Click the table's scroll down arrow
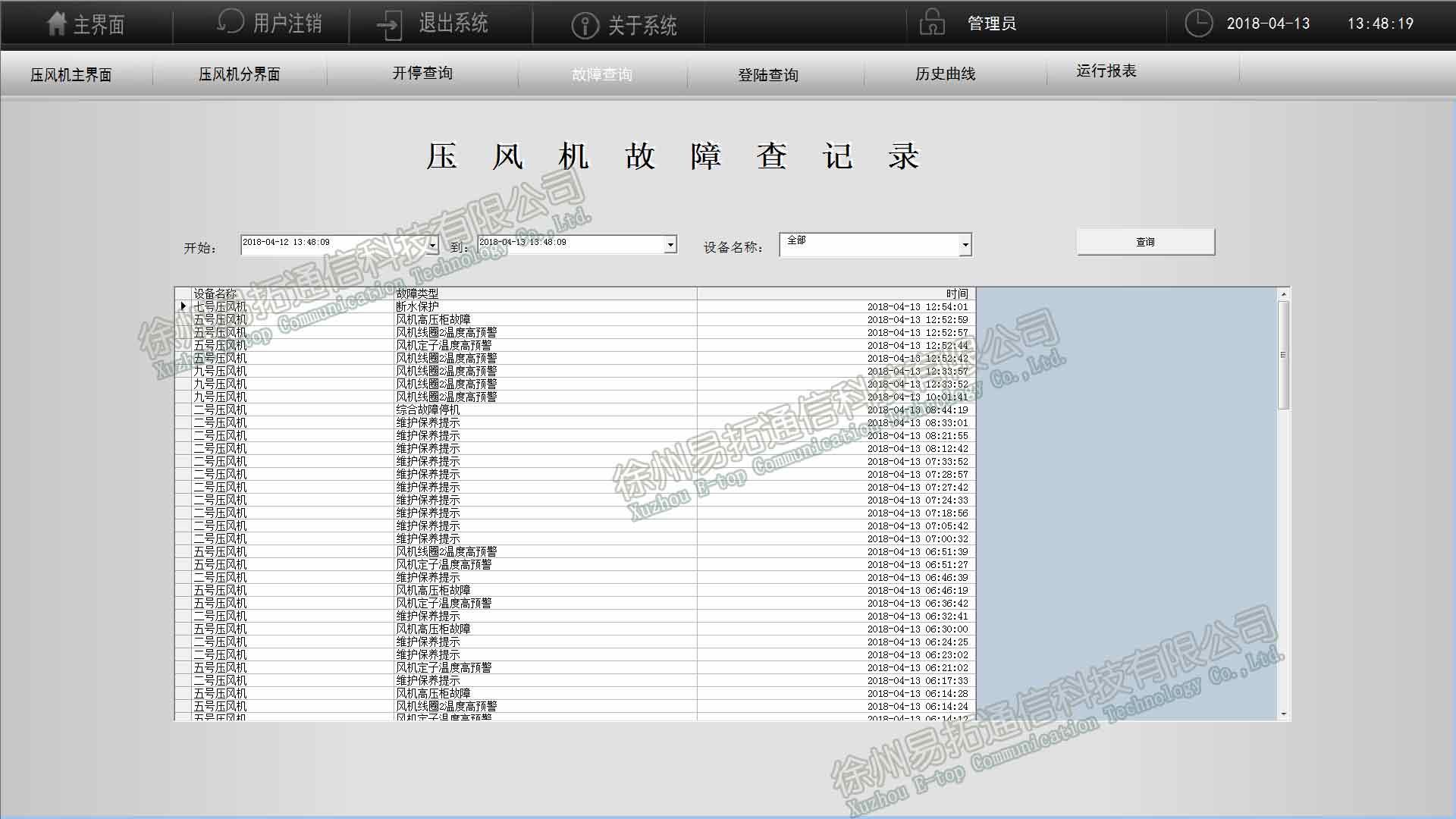The width and height of the screenshot is (1456, 819). pos(1283,714)
